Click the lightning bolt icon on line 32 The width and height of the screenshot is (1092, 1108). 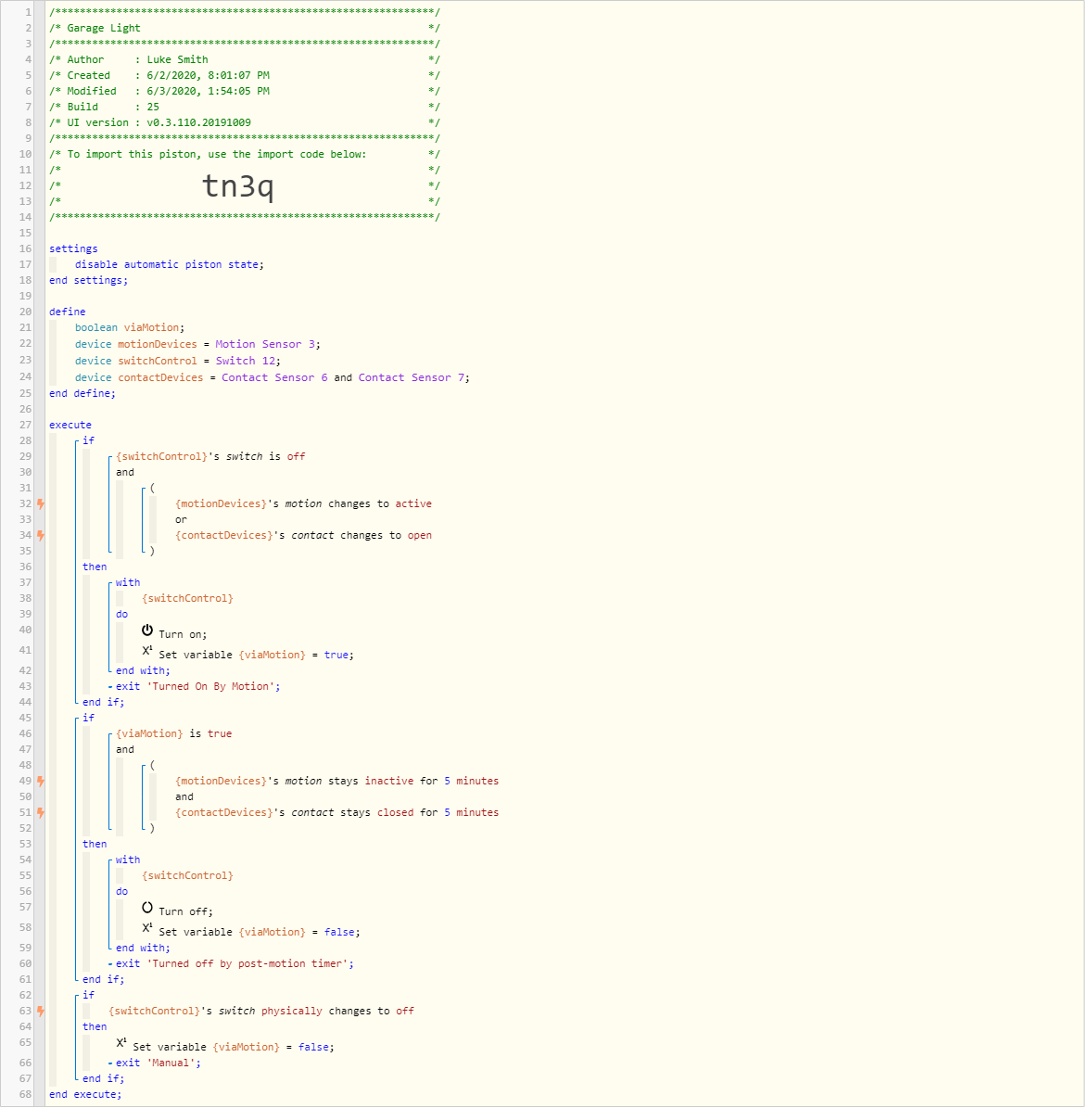[41, 503]
